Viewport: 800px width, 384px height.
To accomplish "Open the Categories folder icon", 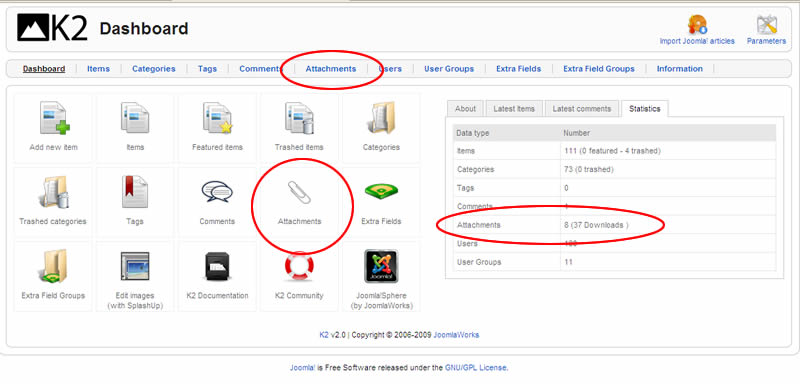I will (x=381, y=118).
